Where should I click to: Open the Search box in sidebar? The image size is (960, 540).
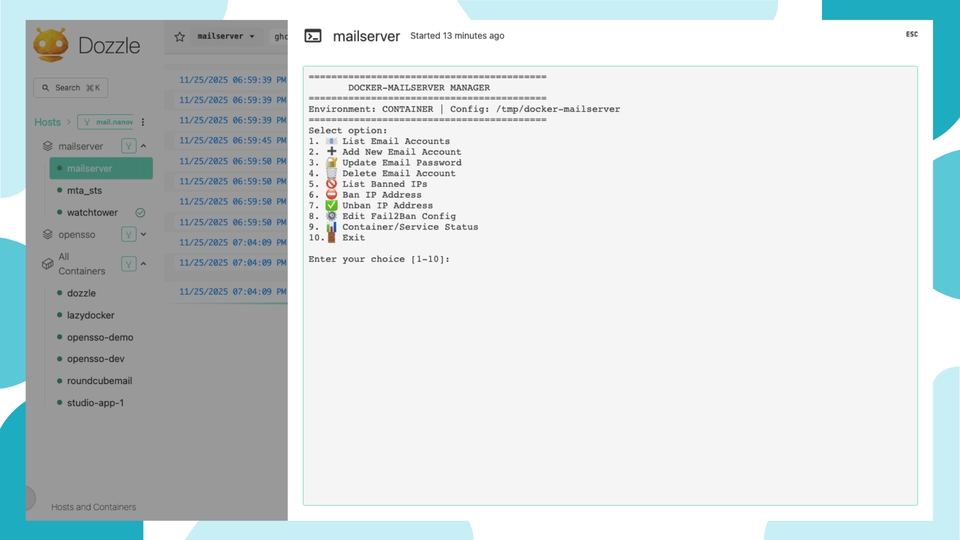coord(70,88)
